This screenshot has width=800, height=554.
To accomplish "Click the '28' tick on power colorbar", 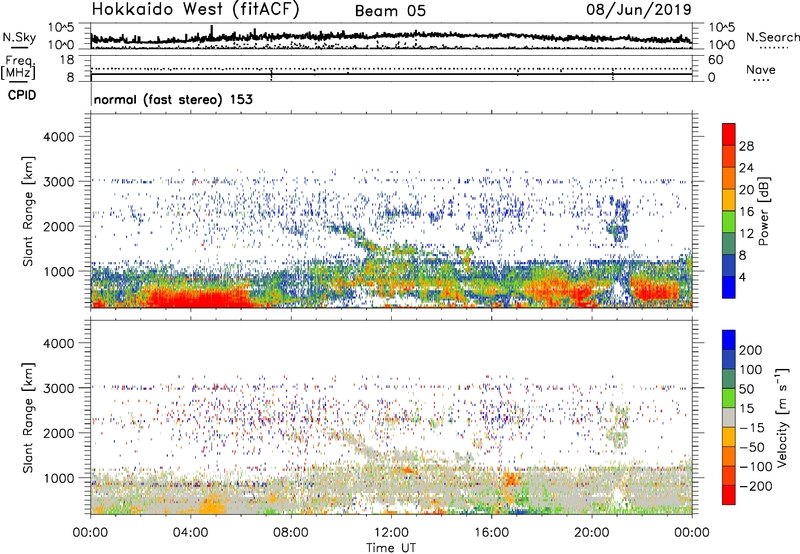I will pos(746,146).
